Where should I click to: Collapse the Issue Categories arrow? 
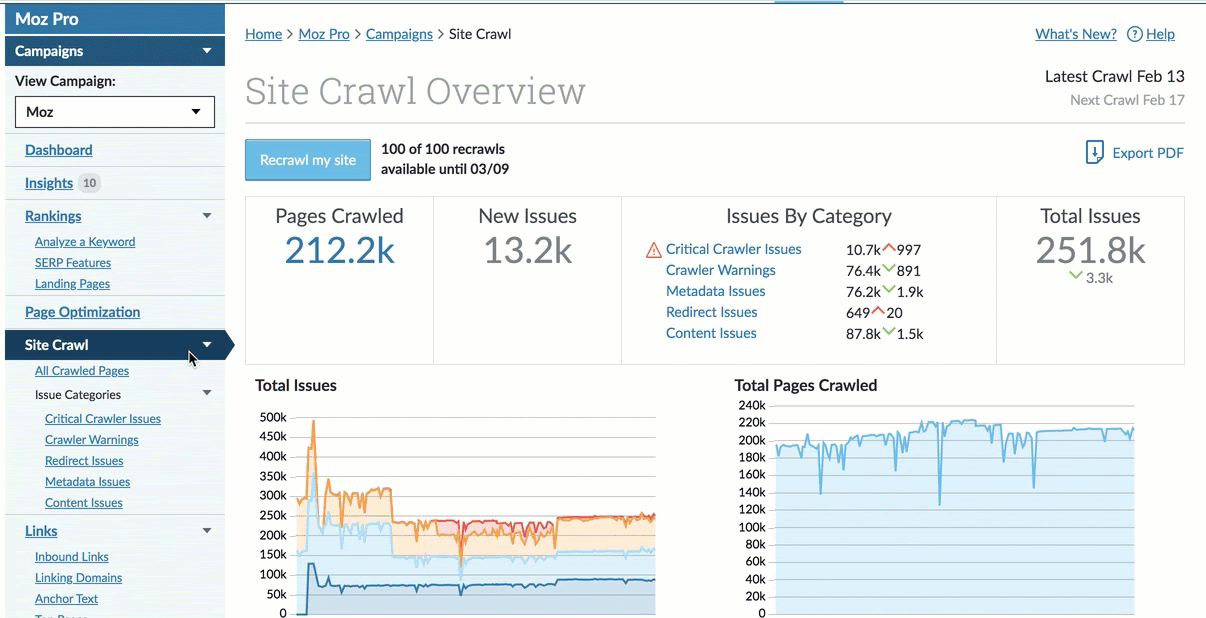pyautogui.click(x=207, y=394)
